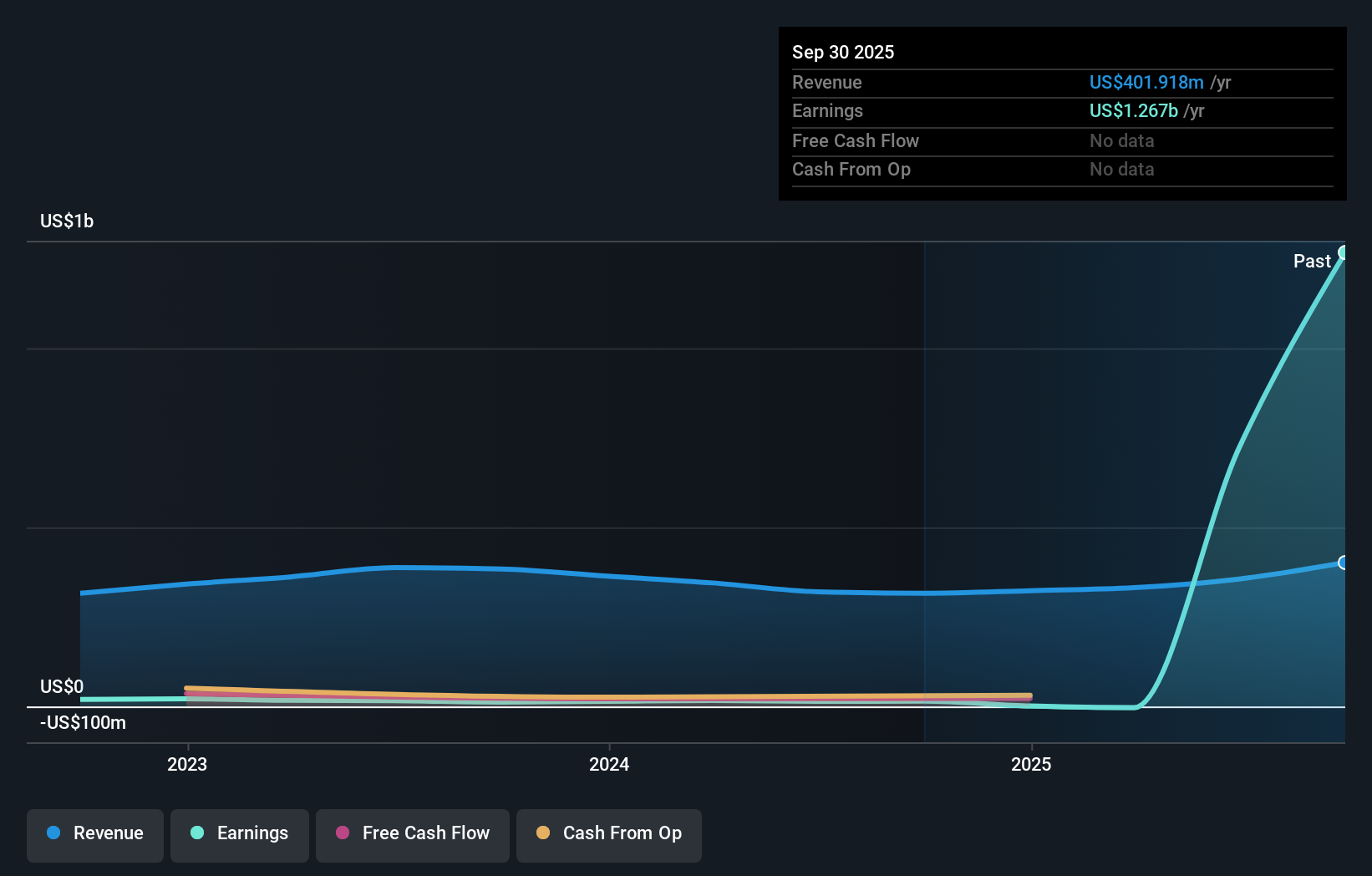
Task: Click the pink Free Cash Flow legend dot
Action: 342,833
